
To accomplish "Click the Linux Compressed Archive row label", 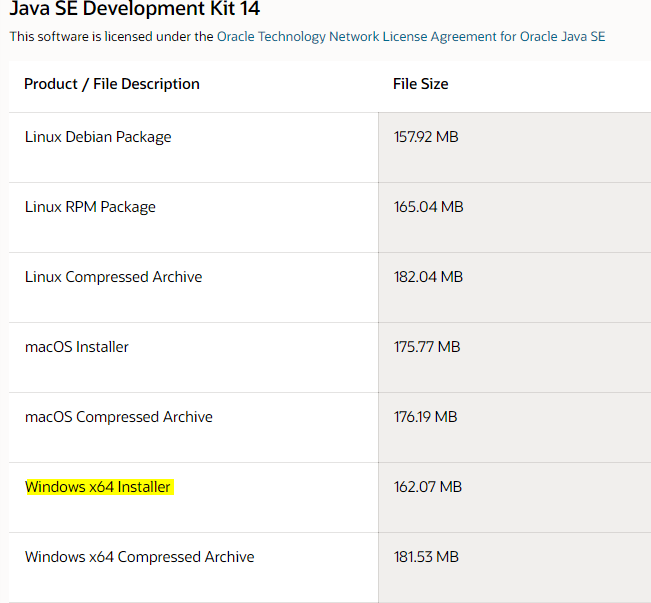I will (x=113, y=277).
